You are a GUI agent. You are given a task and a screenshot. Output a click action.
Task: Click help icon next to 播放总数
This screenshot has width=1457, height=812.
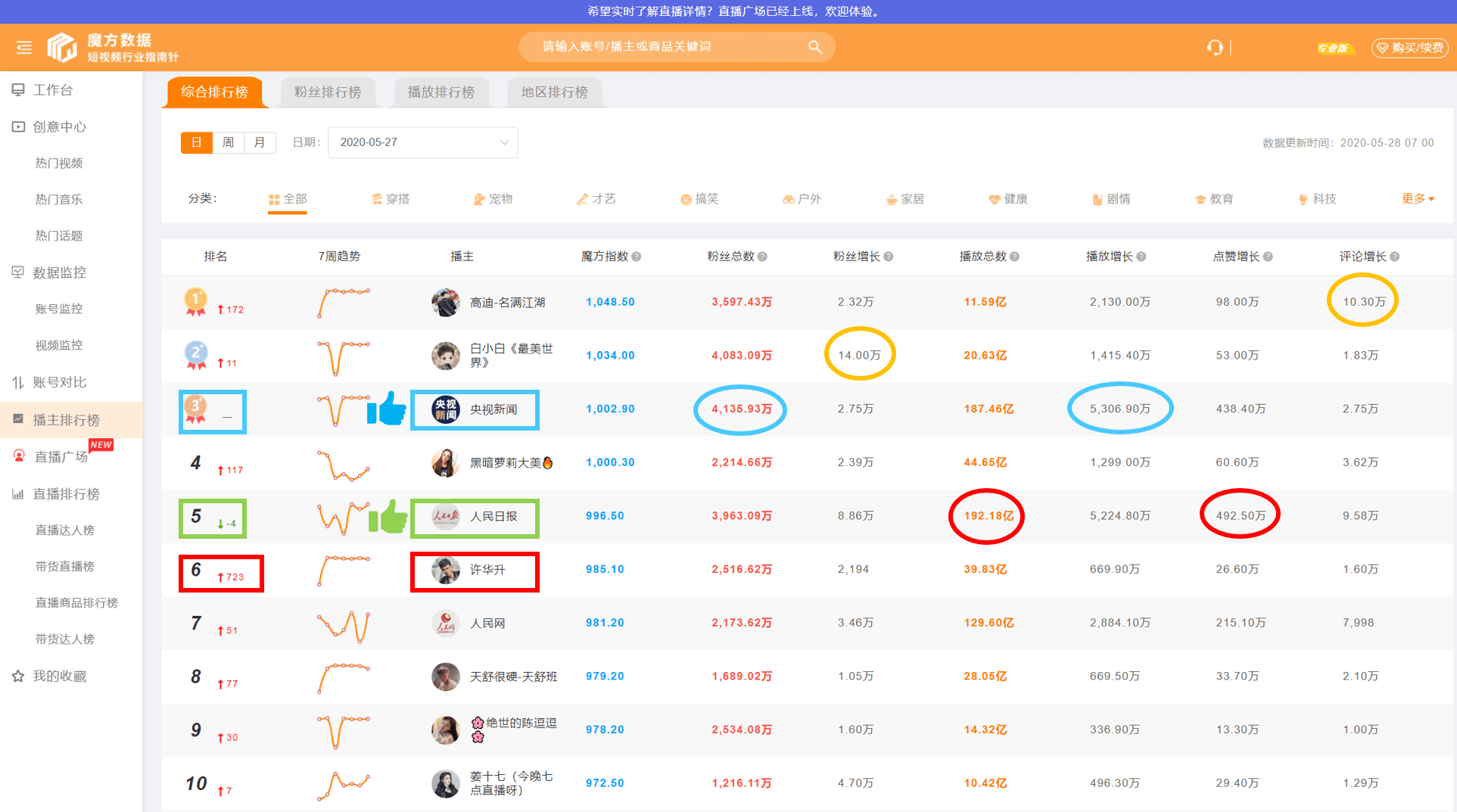pyautogui.click(x=1014, y=257)
